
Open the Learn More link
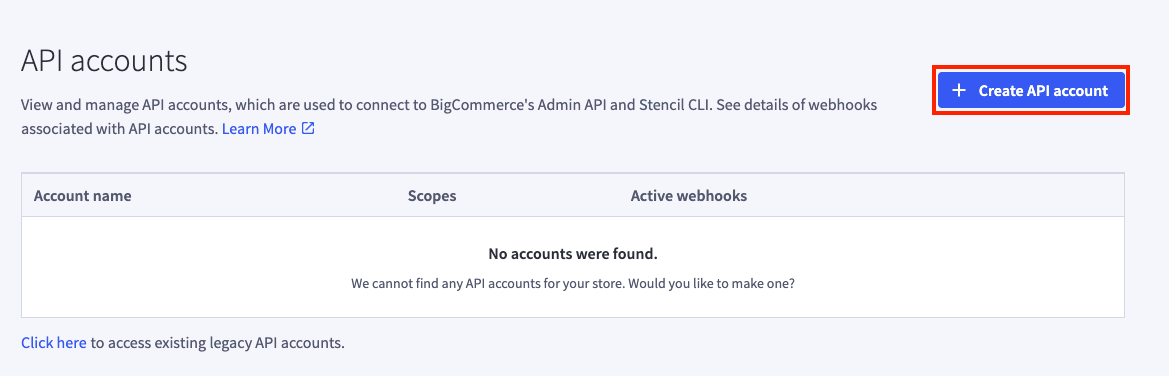click(x=259, y=128)
